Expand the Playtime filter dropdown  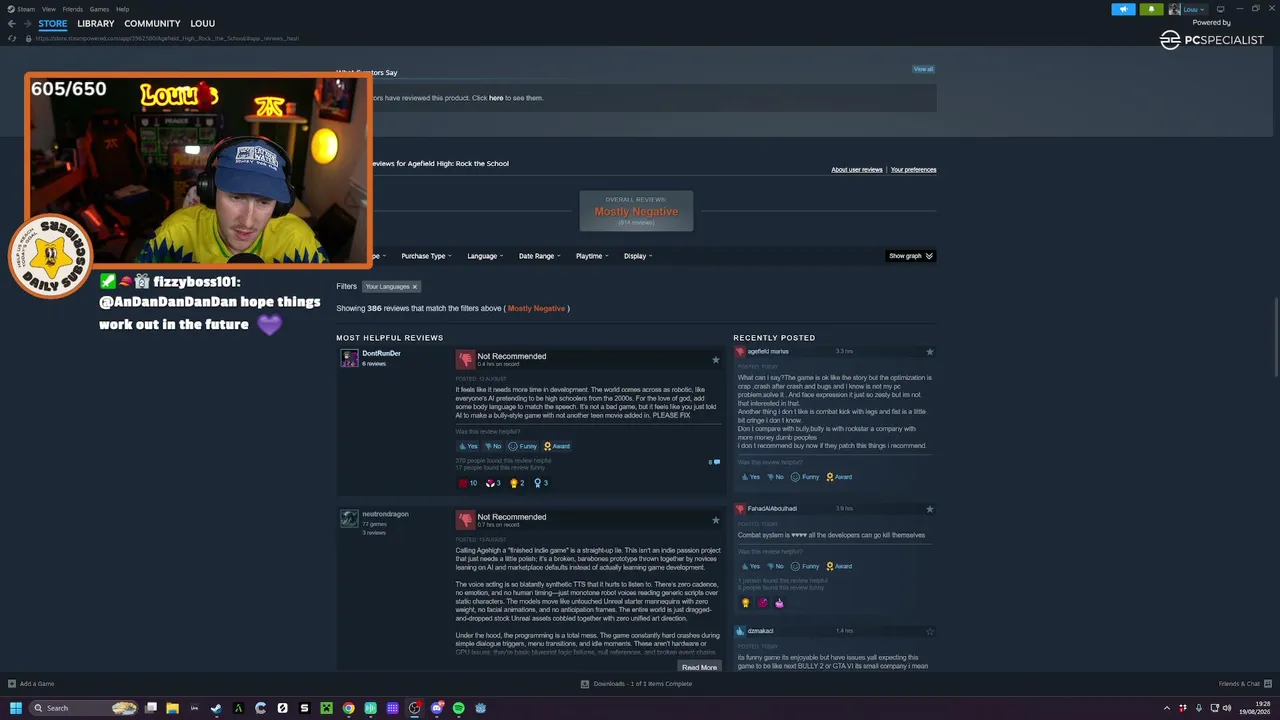pyautogui.click(x=592, y=256)
